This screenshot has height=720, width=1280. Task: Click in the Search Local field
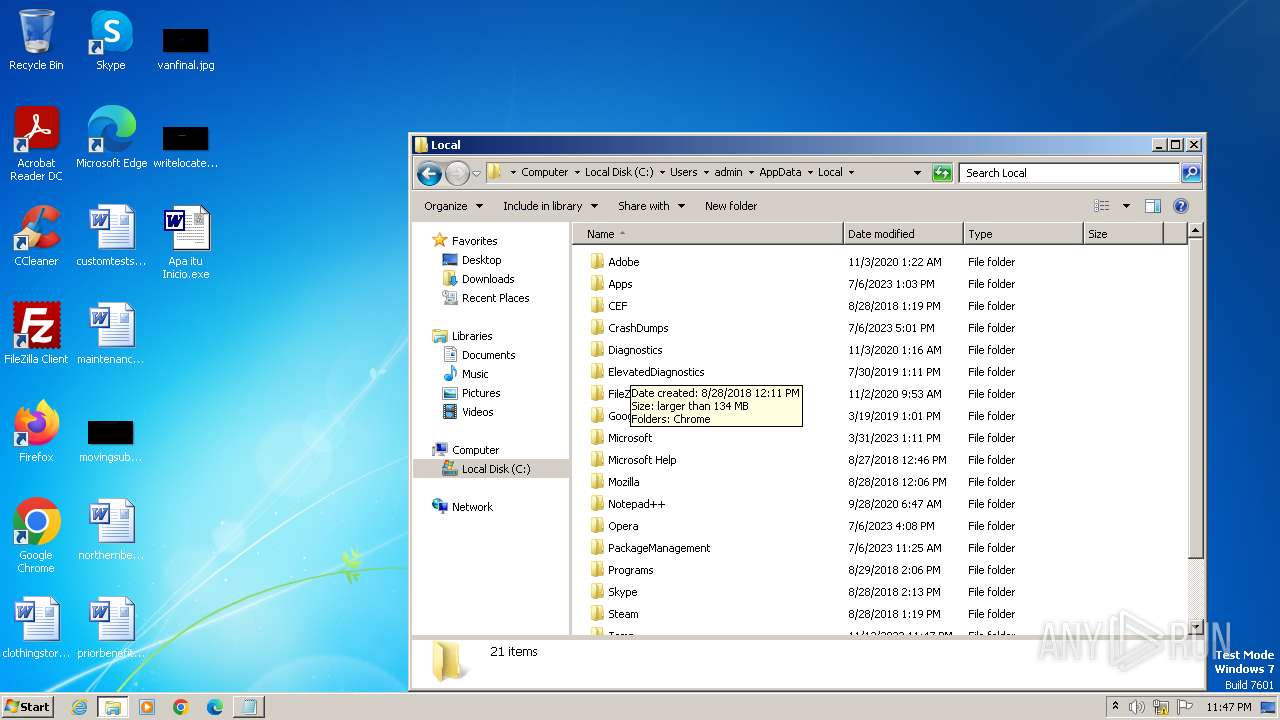point(1069,173)
